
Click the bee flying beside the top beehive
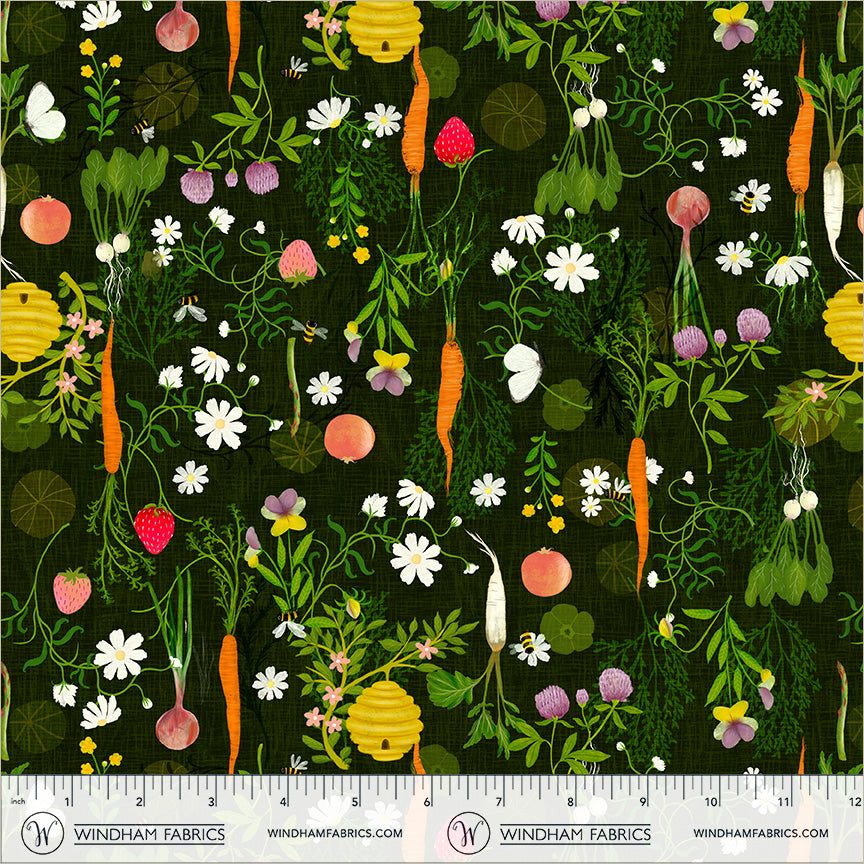[294, 69]
